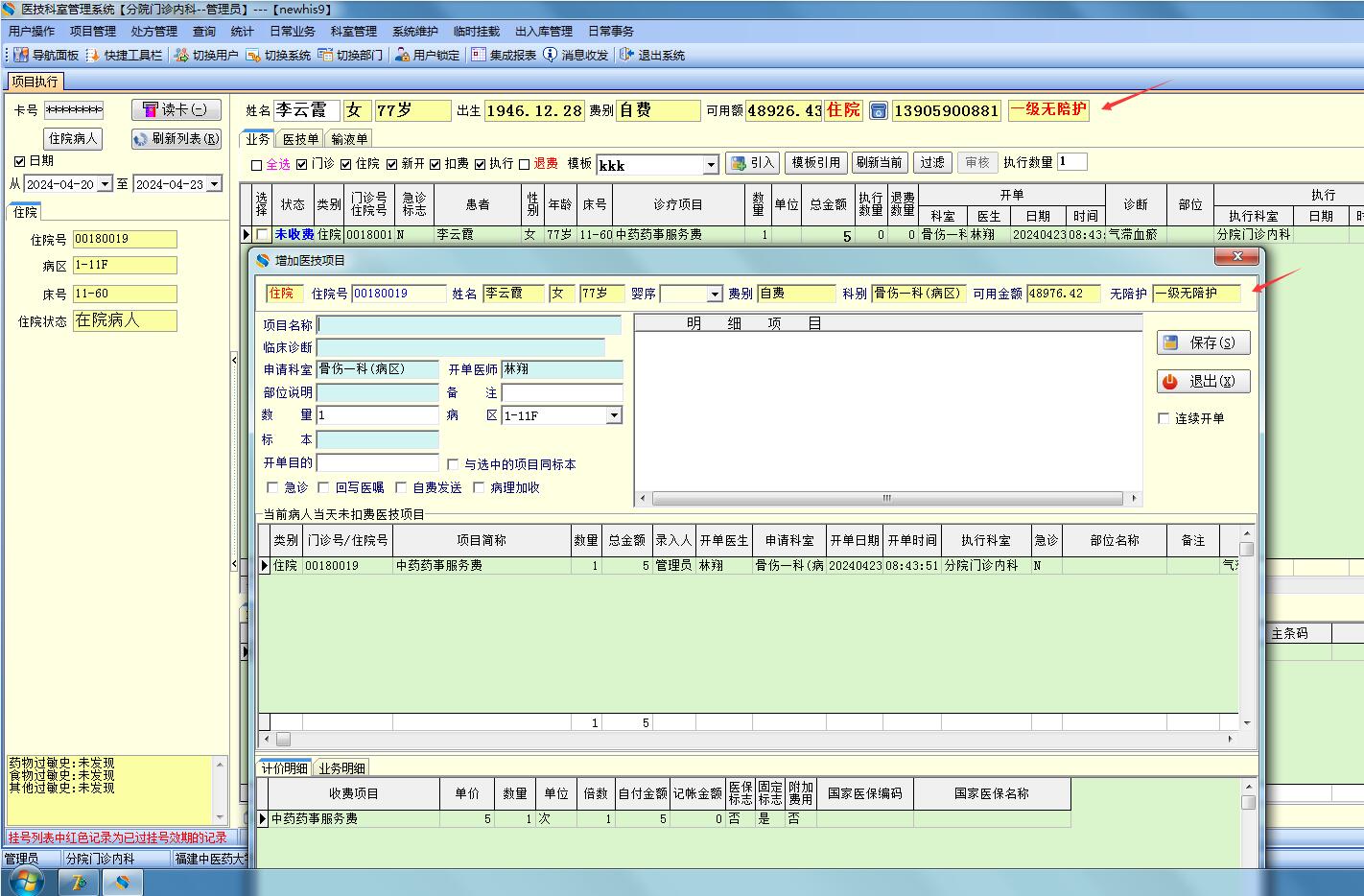The image size is (1364, 896).
Task: Expand the 模板 kkk dropdown
Action: click(x=711, y=165)
